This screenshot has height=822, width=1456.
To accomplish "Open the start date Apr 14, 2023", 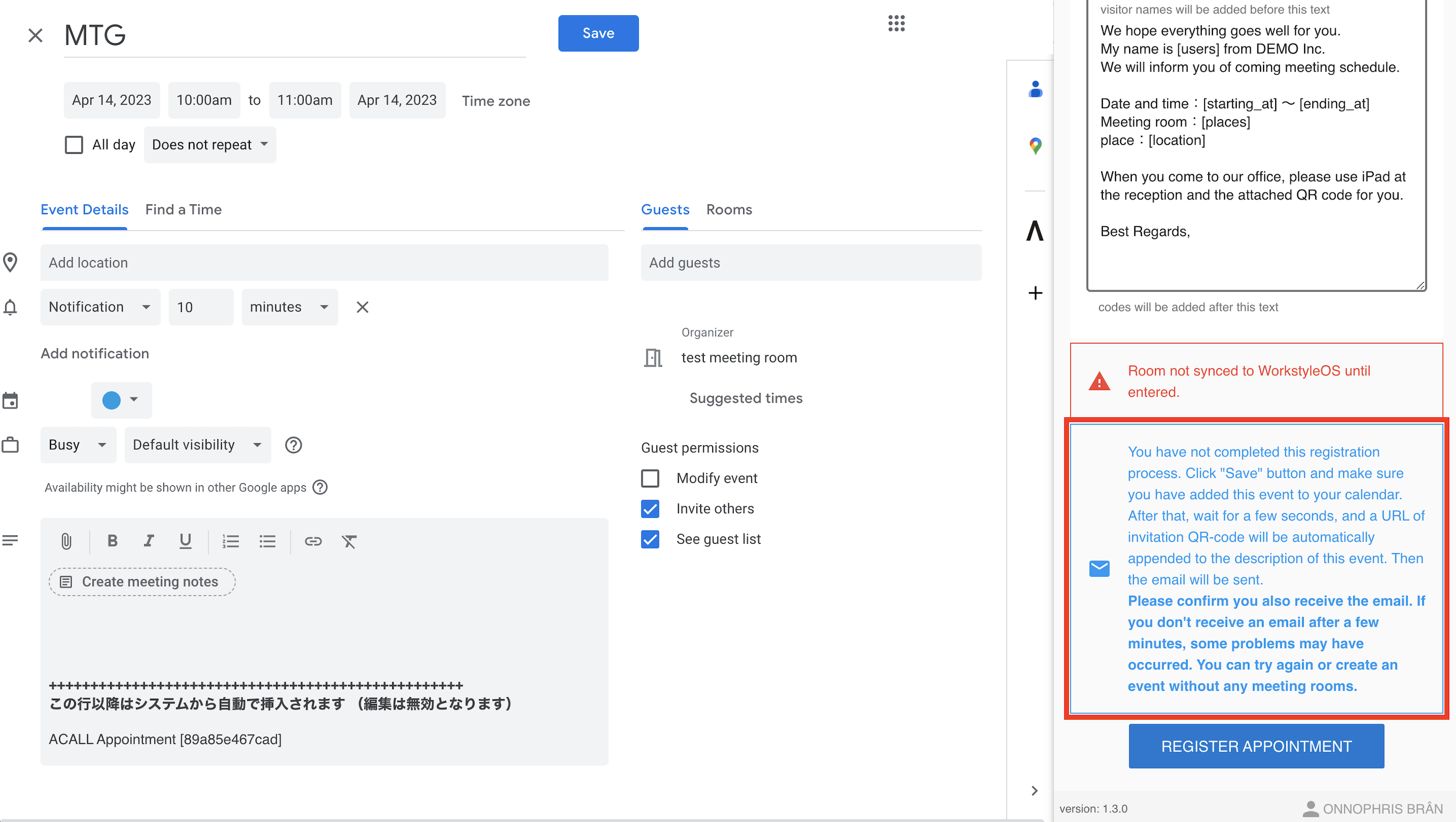I will (111, 100).
